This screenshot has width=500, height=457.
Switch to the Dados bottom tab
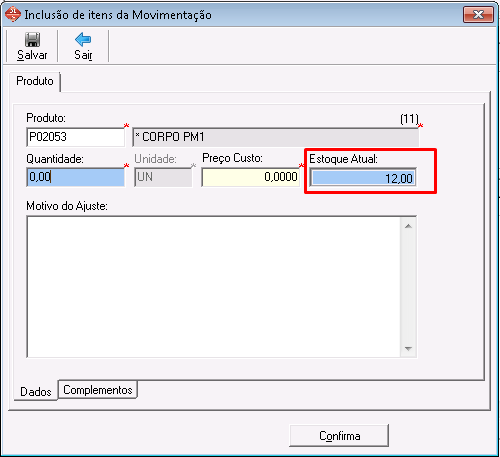pos(36,391)
